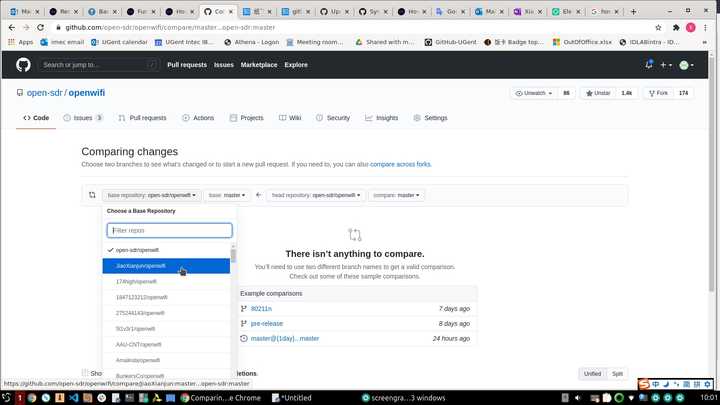The width and height of the screenshot is (720, 405).
Task: Click the Filter repos input field
Action: click(169, 231)
